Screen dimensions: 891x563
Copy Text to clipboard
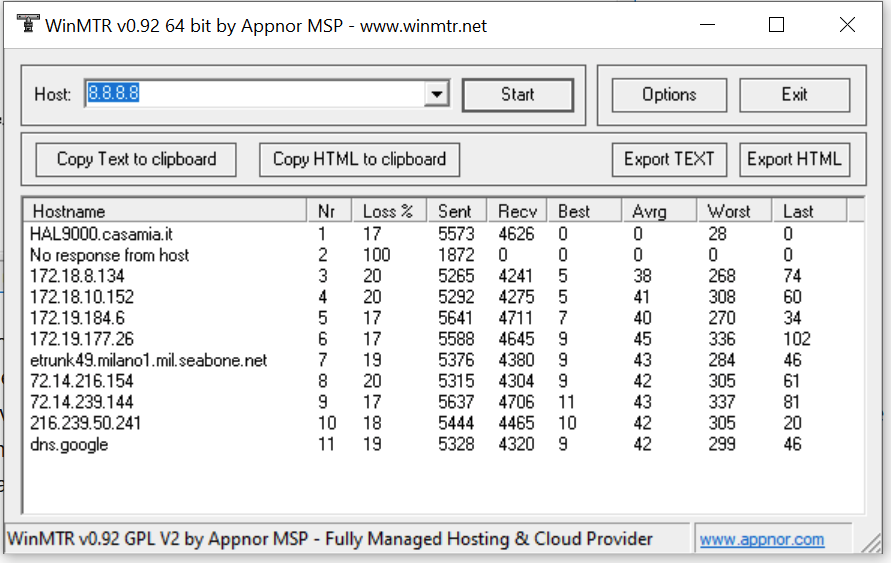coord(136,159)
